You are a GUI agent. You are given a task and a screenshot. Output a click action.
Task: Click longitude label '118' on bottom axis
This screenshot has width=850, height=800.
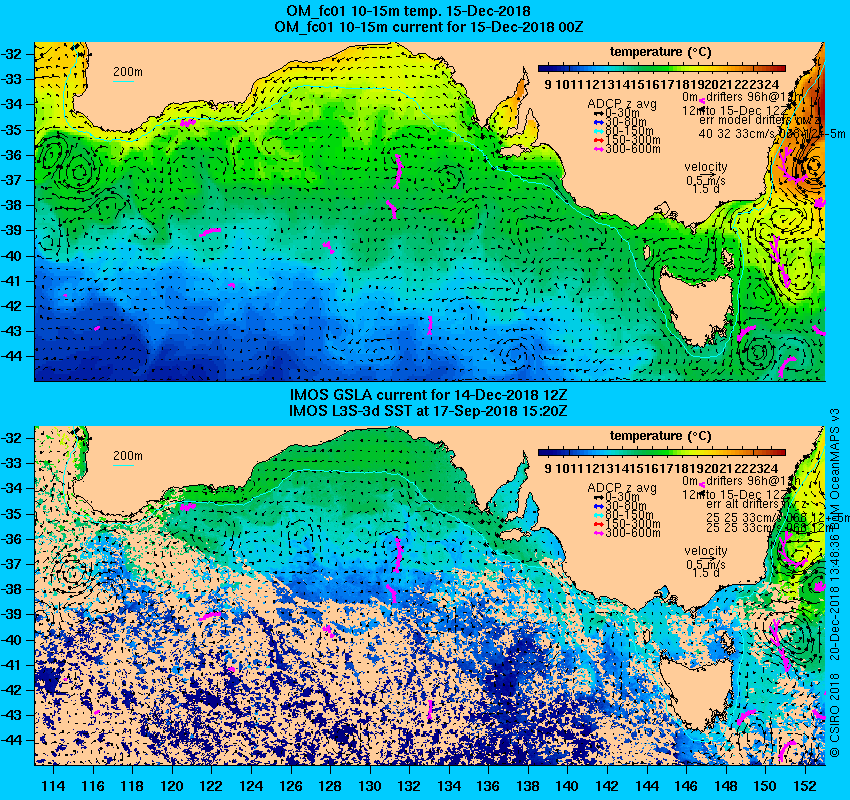tap(133, 785)
